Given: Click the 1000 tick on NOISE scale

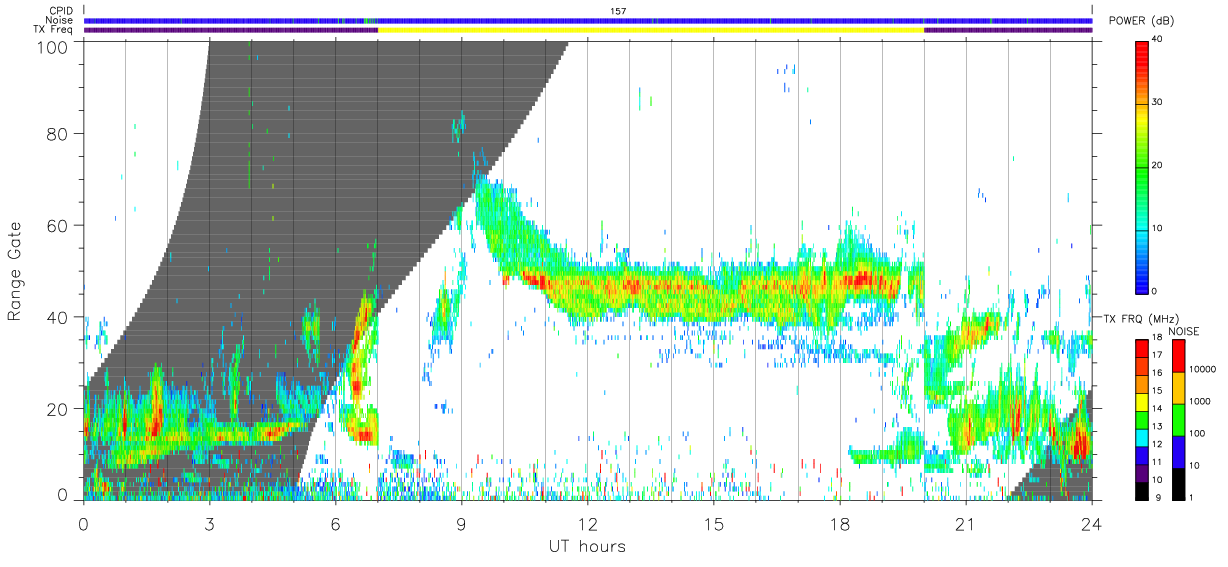Looking at the screenshot, I should tap(1198, 401).
